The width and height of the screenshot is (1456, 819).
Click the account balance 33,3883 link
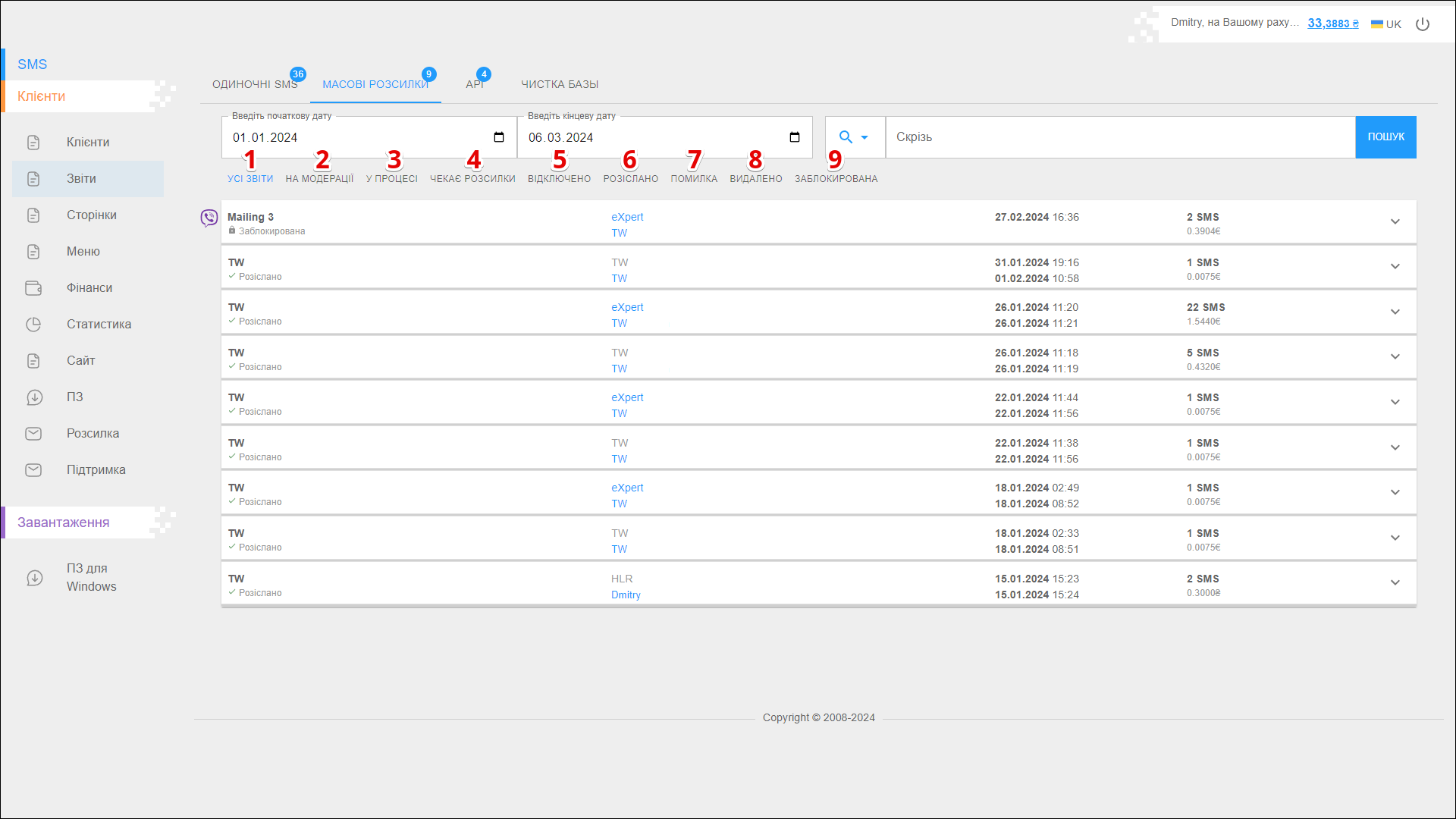pyautogui.click(x=1332, y=24)
